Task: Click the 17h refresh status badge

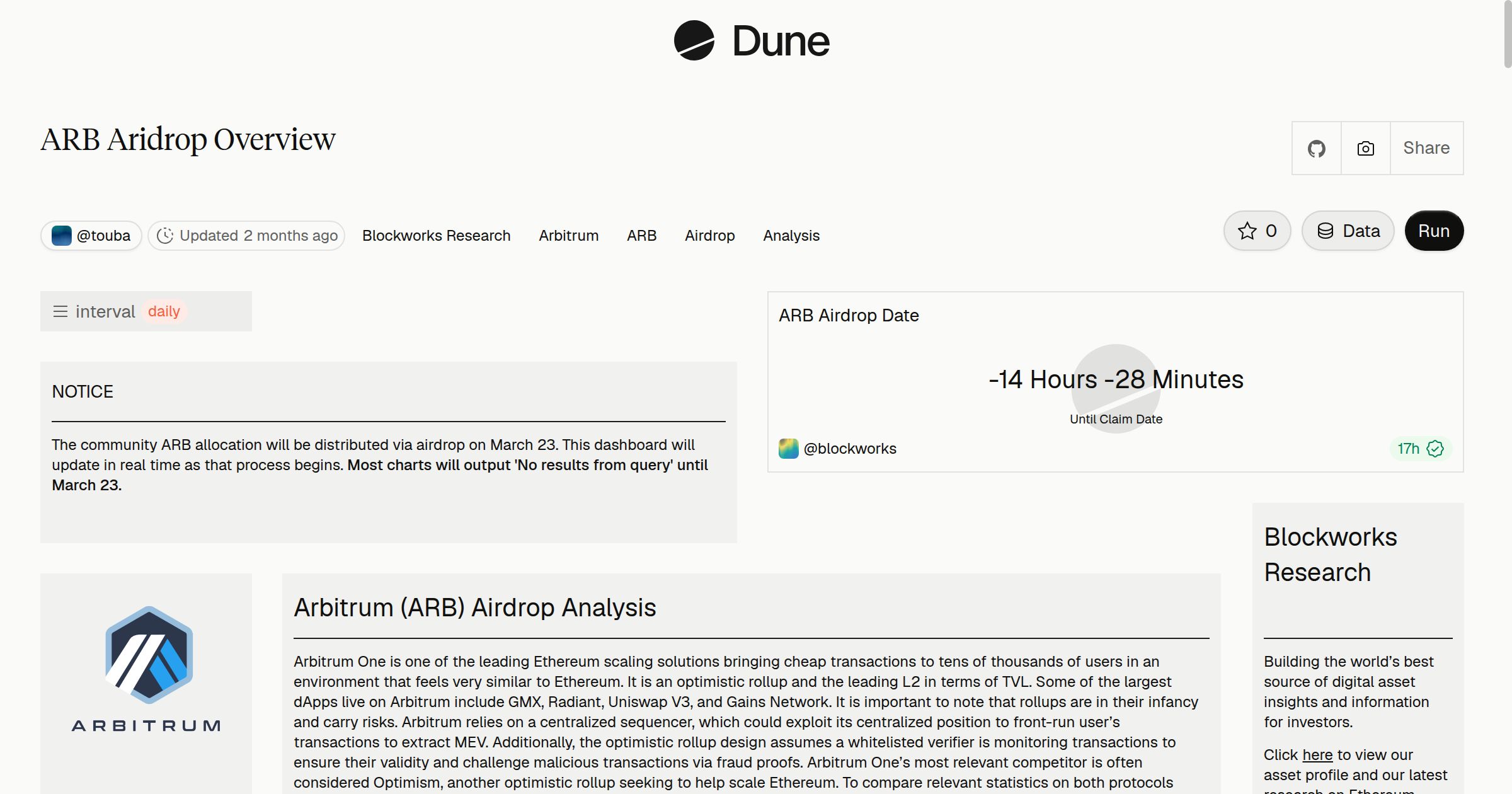Action: [1421, 449]
